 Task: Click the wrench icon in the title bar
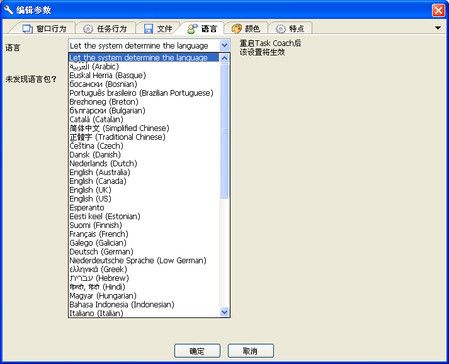coord(8,10)
